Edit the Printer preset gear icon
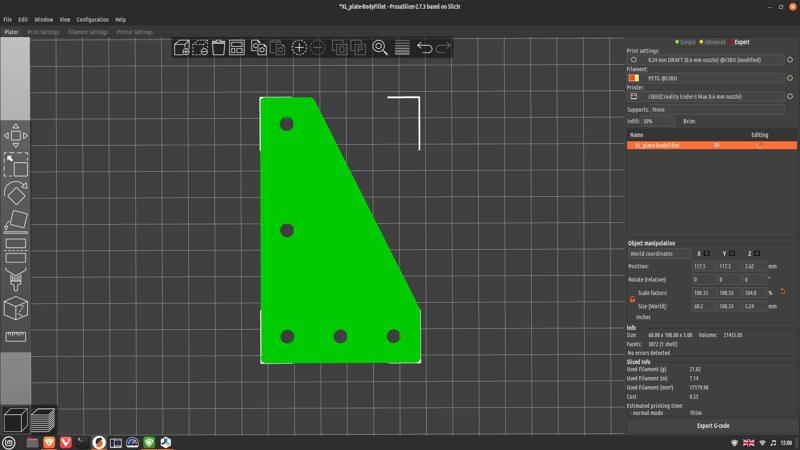Image resolution: width=800 pixels, height=450 pixels. tap(790, 97)
